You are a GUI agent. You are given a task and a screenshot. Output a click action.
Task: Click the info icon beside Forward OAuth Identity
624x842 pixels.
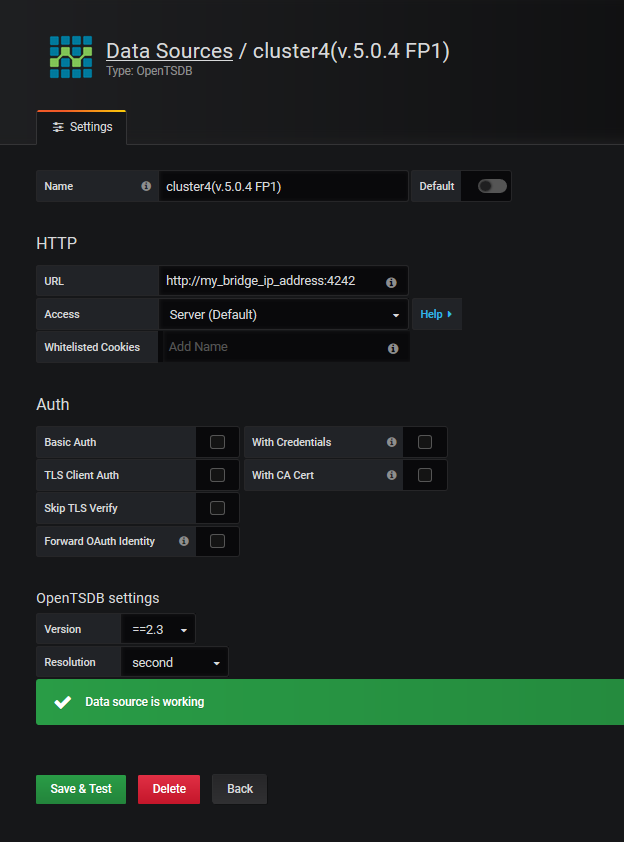coord(184,541)
